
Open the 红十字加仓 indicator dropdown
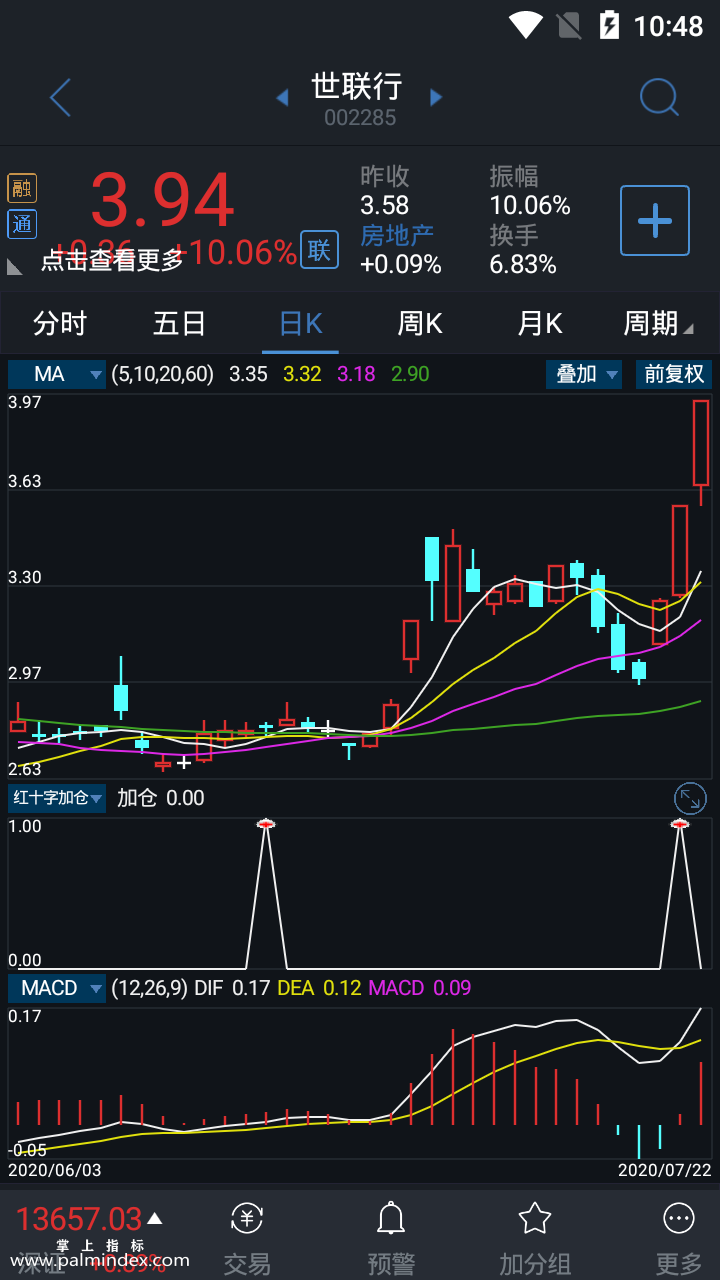57,798
